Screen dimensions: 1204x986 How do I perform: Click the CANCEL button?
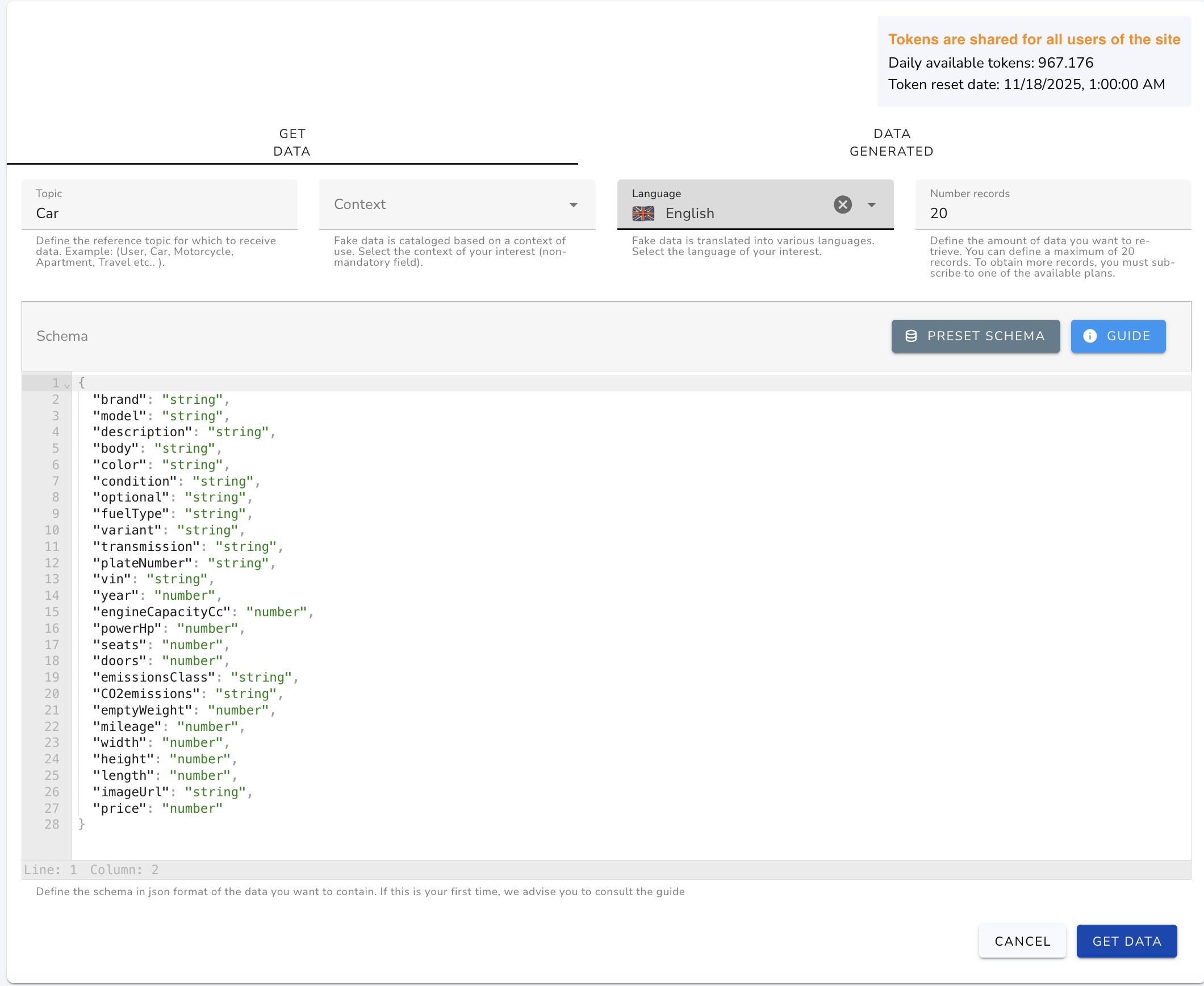(x=1022, y=941)
